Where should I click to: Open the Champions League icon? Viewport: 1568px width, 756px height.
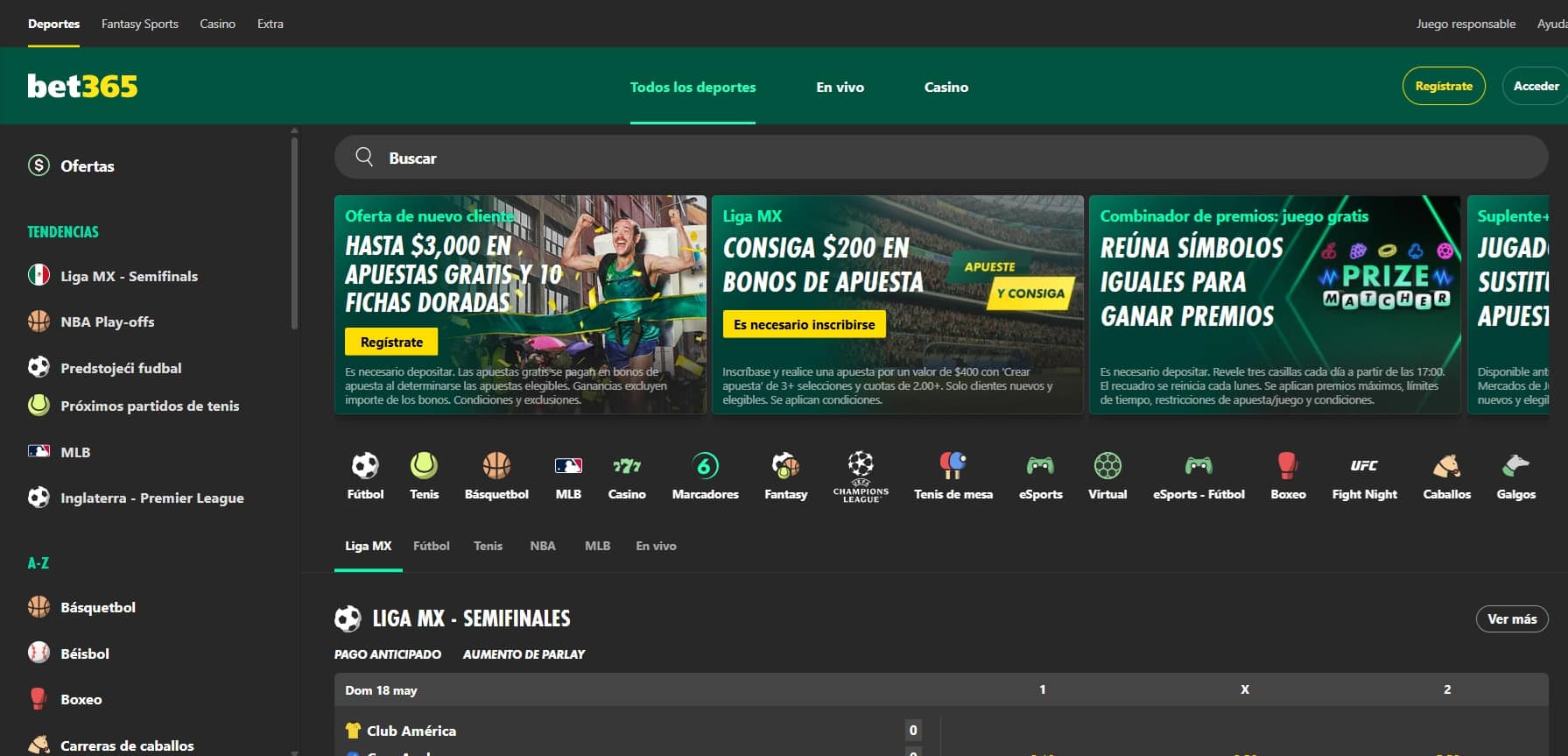pos(861,466)
